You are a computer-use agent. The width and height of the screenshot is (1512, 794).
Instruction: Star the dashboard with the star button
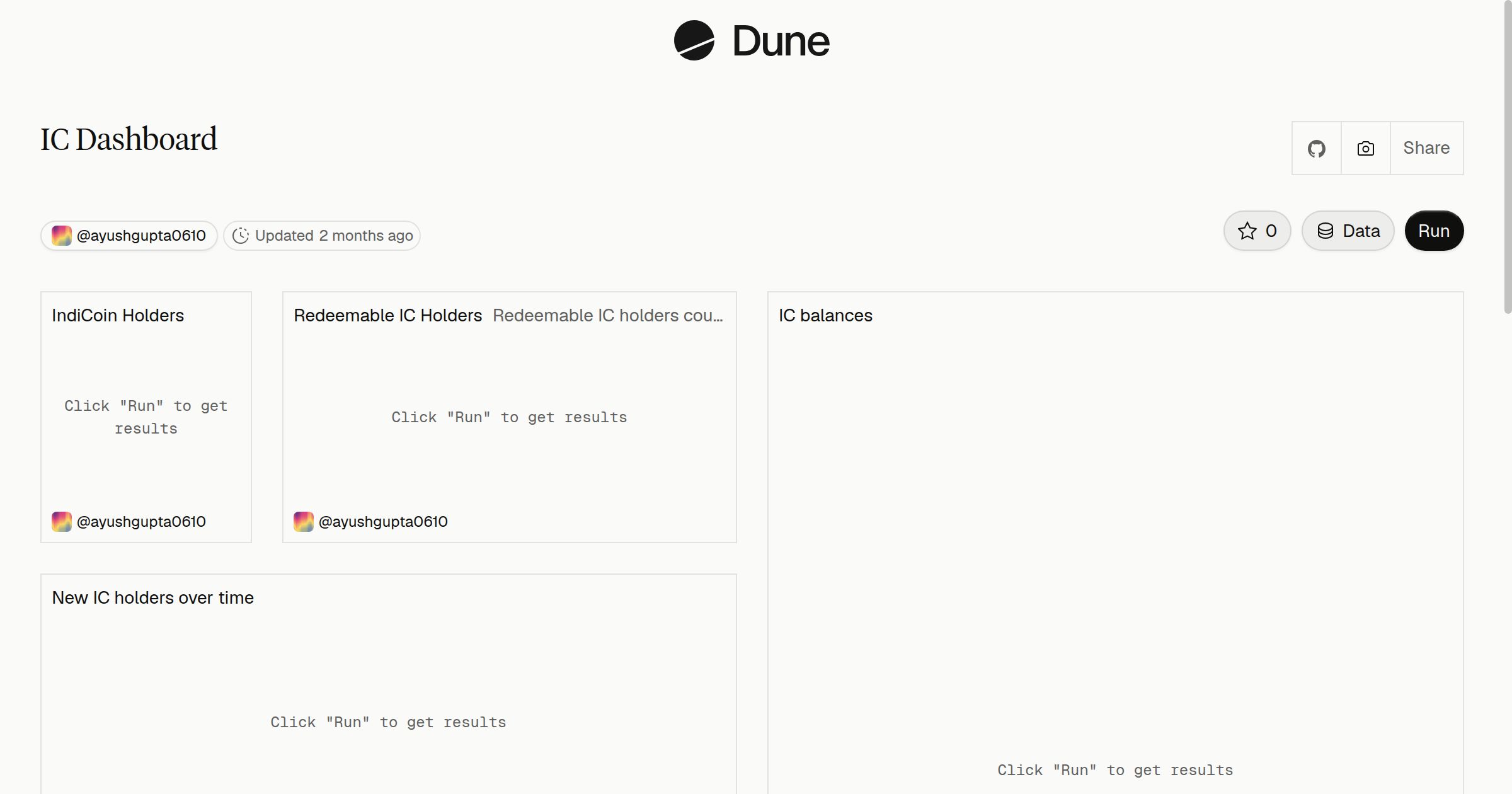click(x=1257, y=231)
